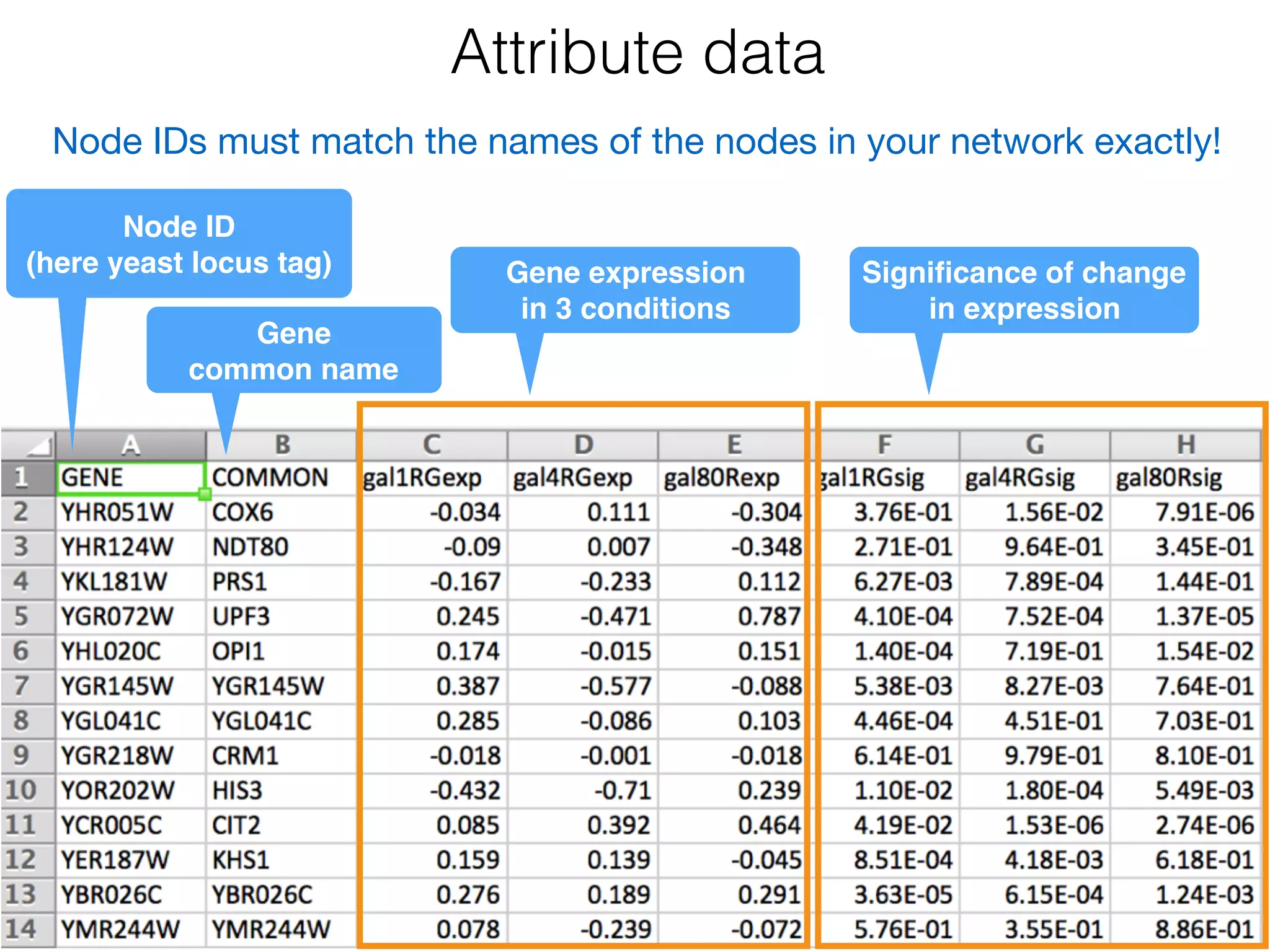The width and height of the screenshot is (1270, 952).
Task: Select column C header
Action: (x=433, y=445)
